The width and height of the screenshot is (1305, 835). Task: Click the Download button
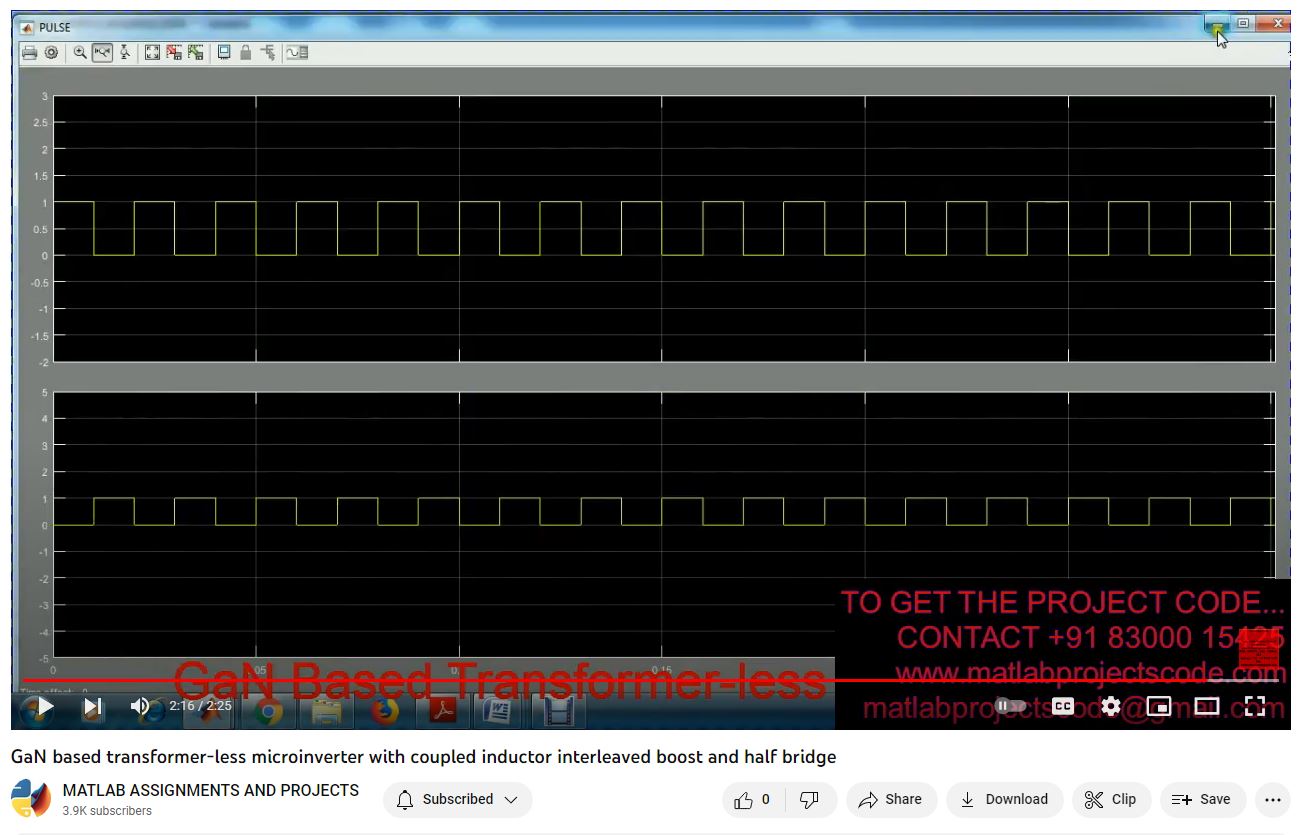pyautogui.click(x=1004, y=799)
